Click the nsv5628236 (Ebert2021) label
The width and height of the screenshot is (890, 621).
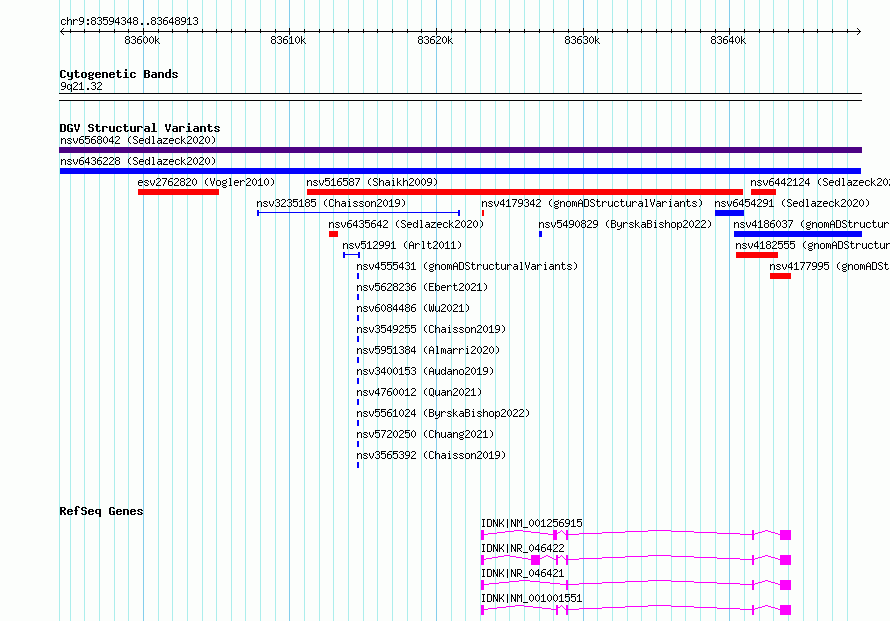click(422, 287)
